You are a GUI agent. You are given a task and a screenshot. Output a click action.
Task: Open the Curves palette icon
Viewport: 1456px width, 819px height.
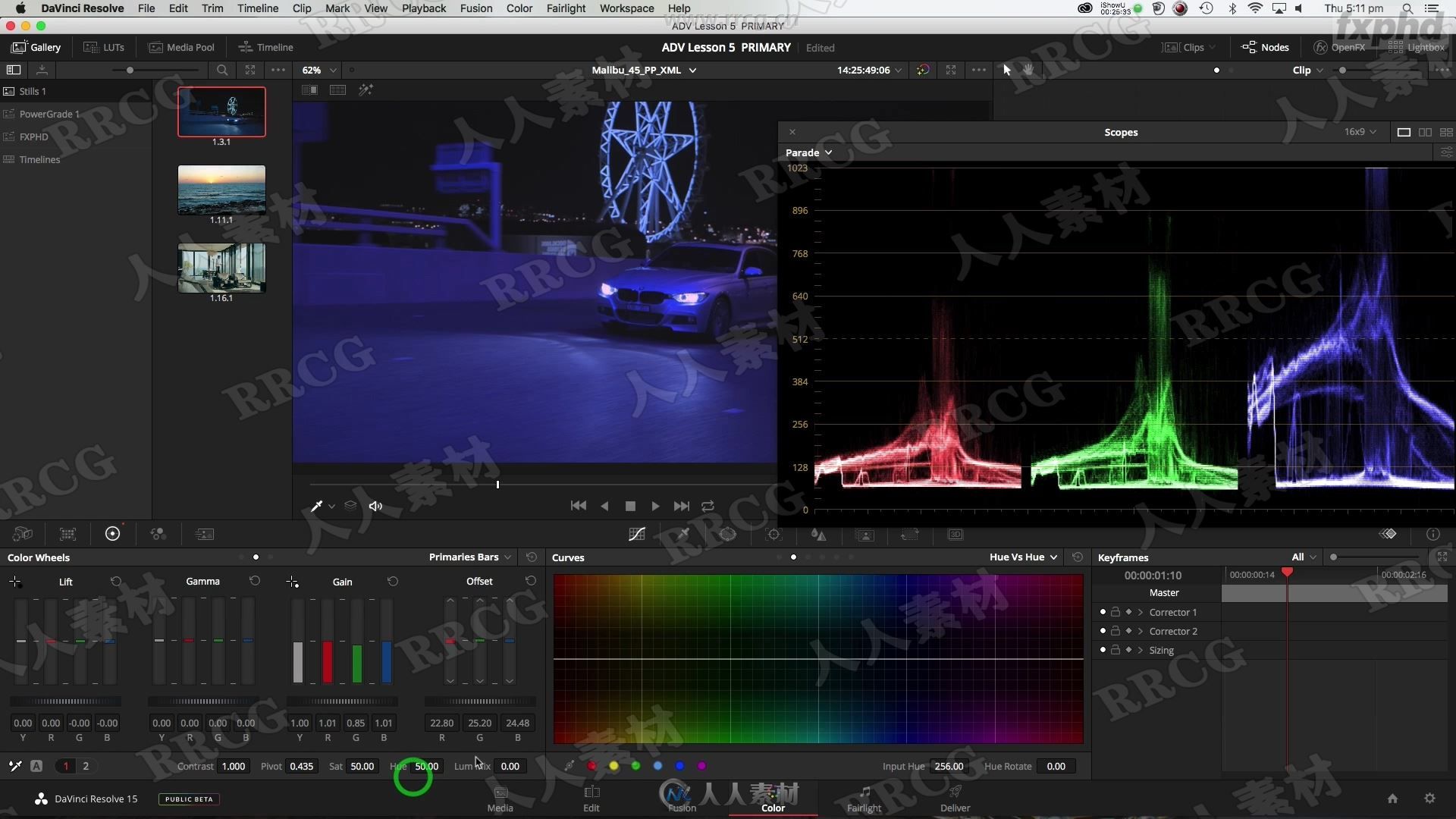[637, 534]
